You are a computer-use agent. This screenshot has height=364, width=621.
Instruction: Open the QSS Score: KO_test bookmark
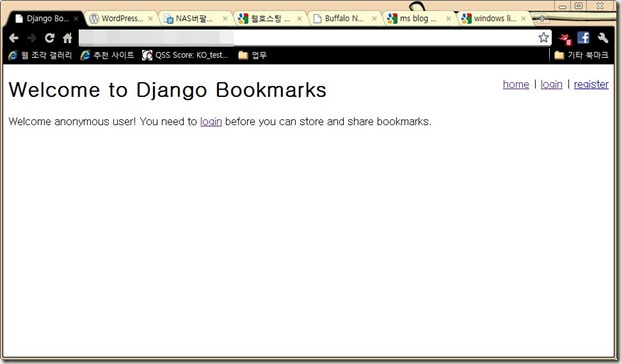(x=185, y=55)
